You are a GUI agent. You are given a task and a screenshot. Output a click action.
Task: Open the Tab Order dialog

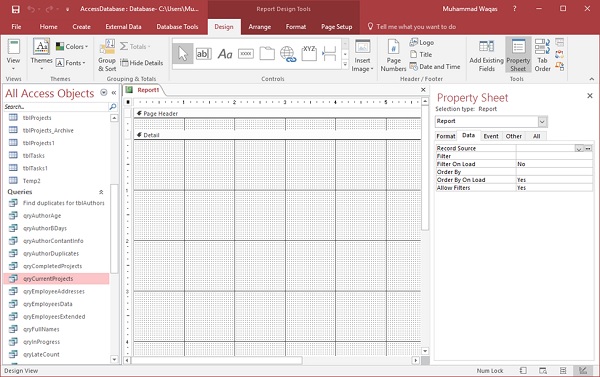tap(542, 55)
